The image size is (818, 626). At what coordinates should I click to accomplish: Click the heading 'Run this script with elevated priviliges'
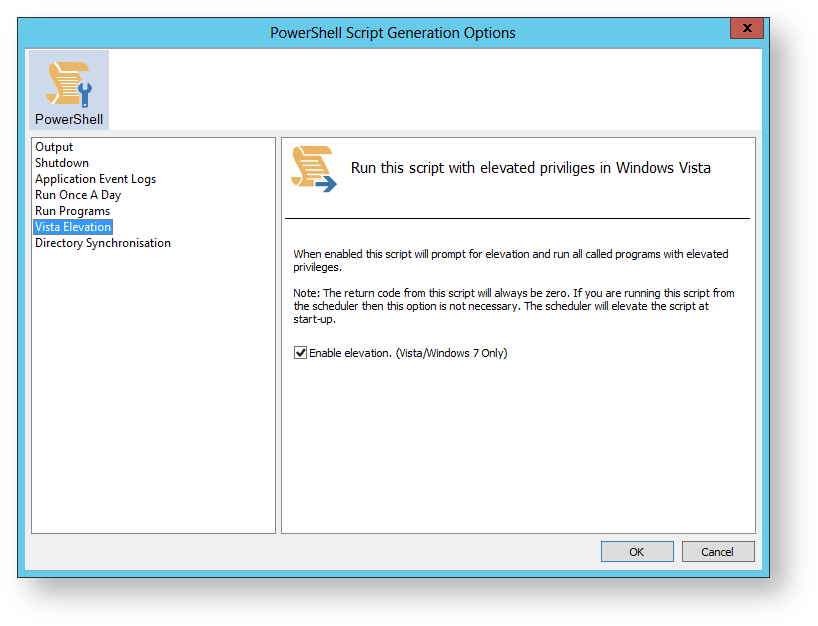[531, 168]
